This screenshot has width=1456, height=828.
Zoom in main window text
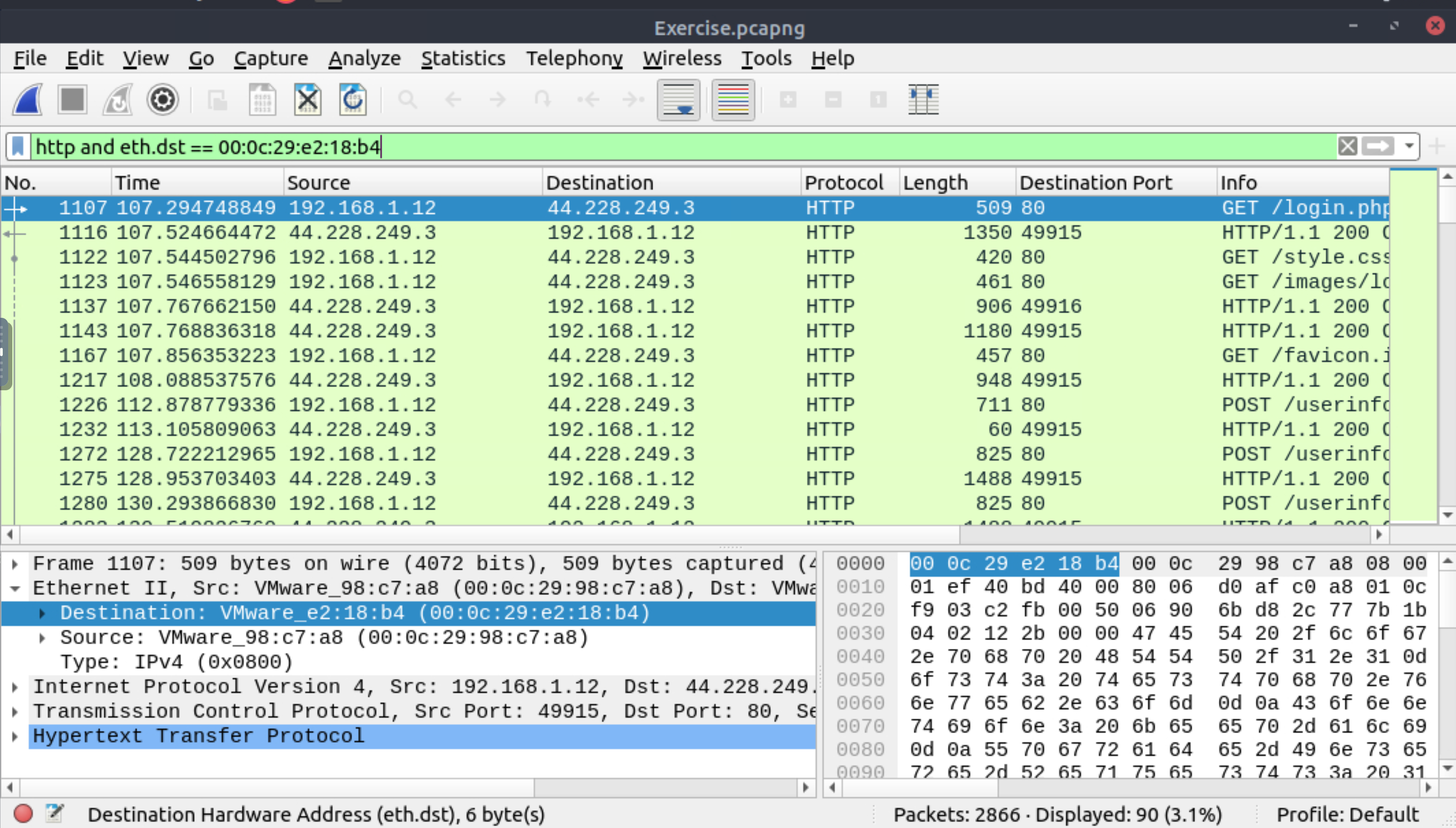(x=788, y=99)
